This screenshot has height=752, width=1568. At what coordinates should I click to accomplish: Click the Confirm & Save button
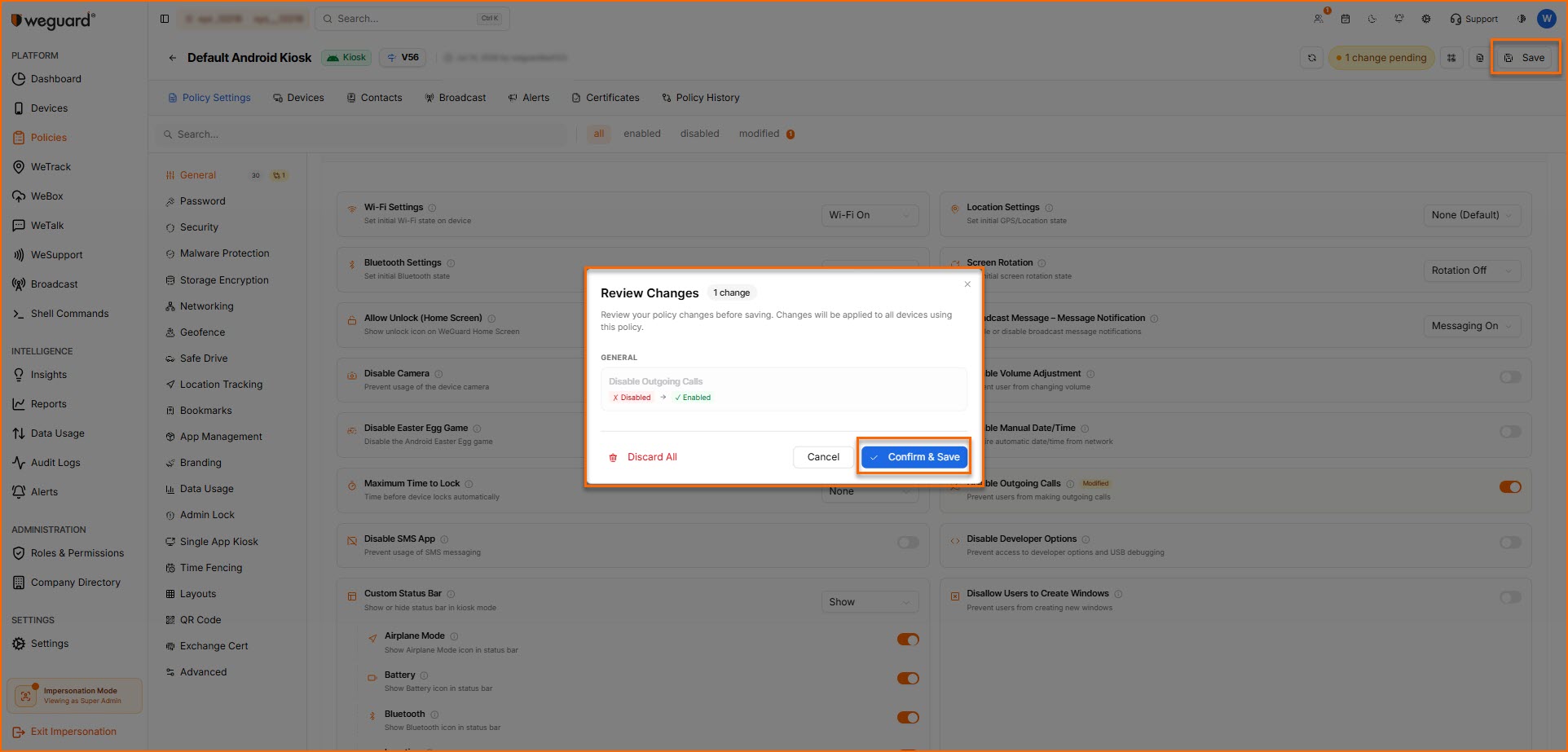point(914,457)
